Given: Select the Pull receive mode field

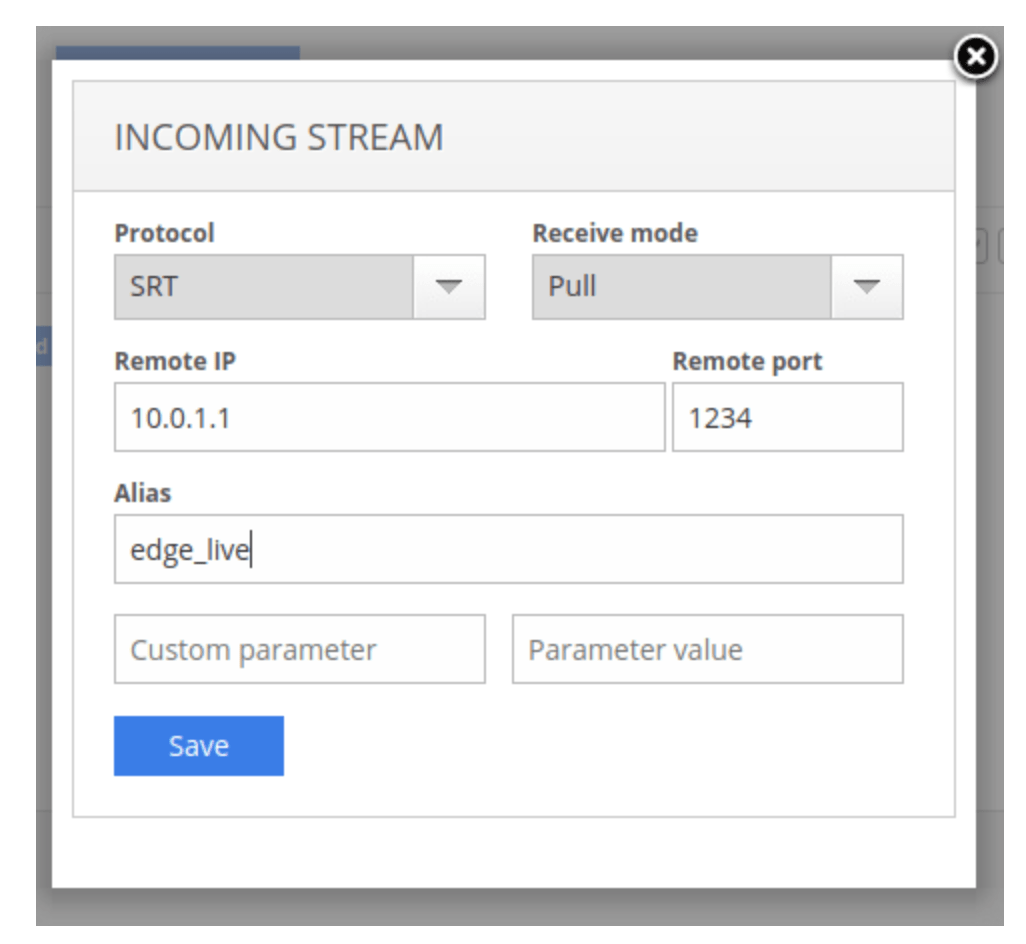Looking at the screenshot, I should (682, 287).
